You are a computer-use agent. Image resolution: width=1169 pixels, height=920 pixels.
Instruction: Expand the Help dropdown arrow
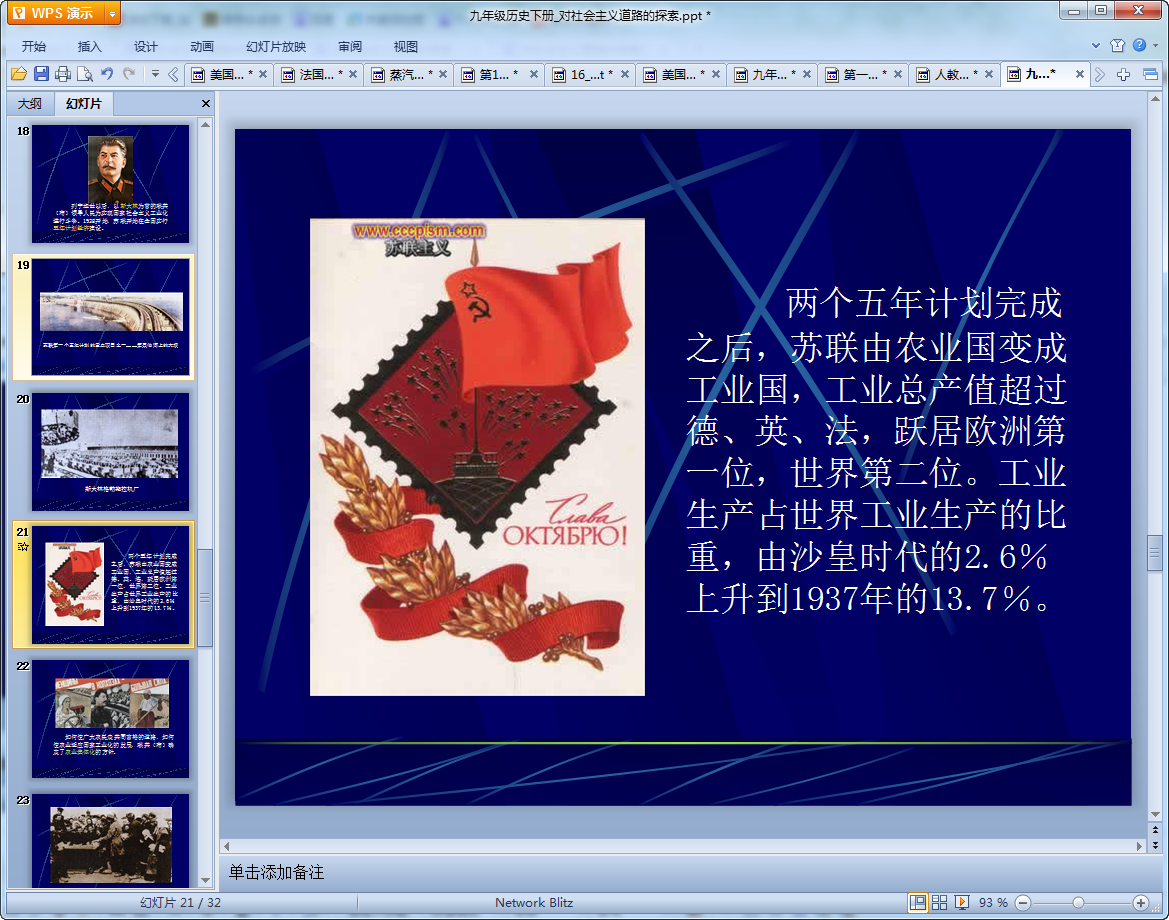click(x=1156, y=45)
